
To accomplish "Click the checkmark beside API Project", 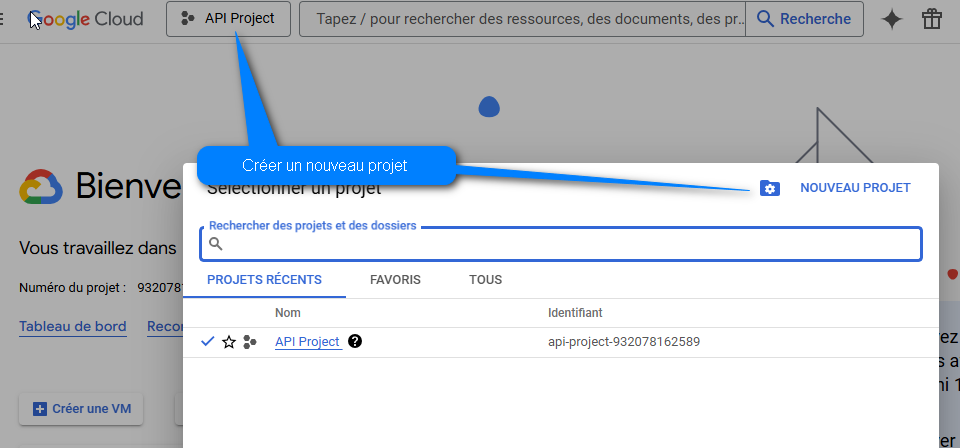I will (x=208, y=342).
